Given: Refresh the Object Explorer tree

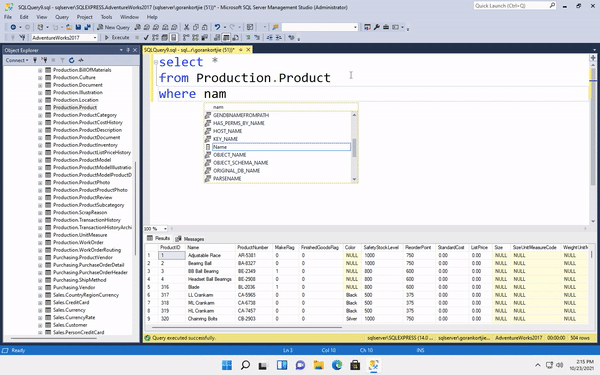Looking at the screenshot, I should pyautogui.click(x=72, y=60).
